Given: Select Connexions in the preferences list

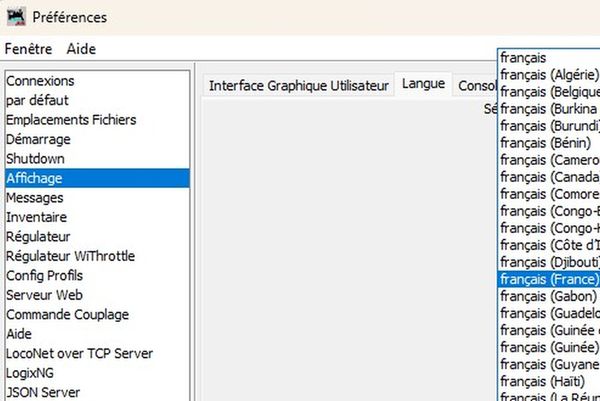Looking at the screenshot, I should coord(40,81).
